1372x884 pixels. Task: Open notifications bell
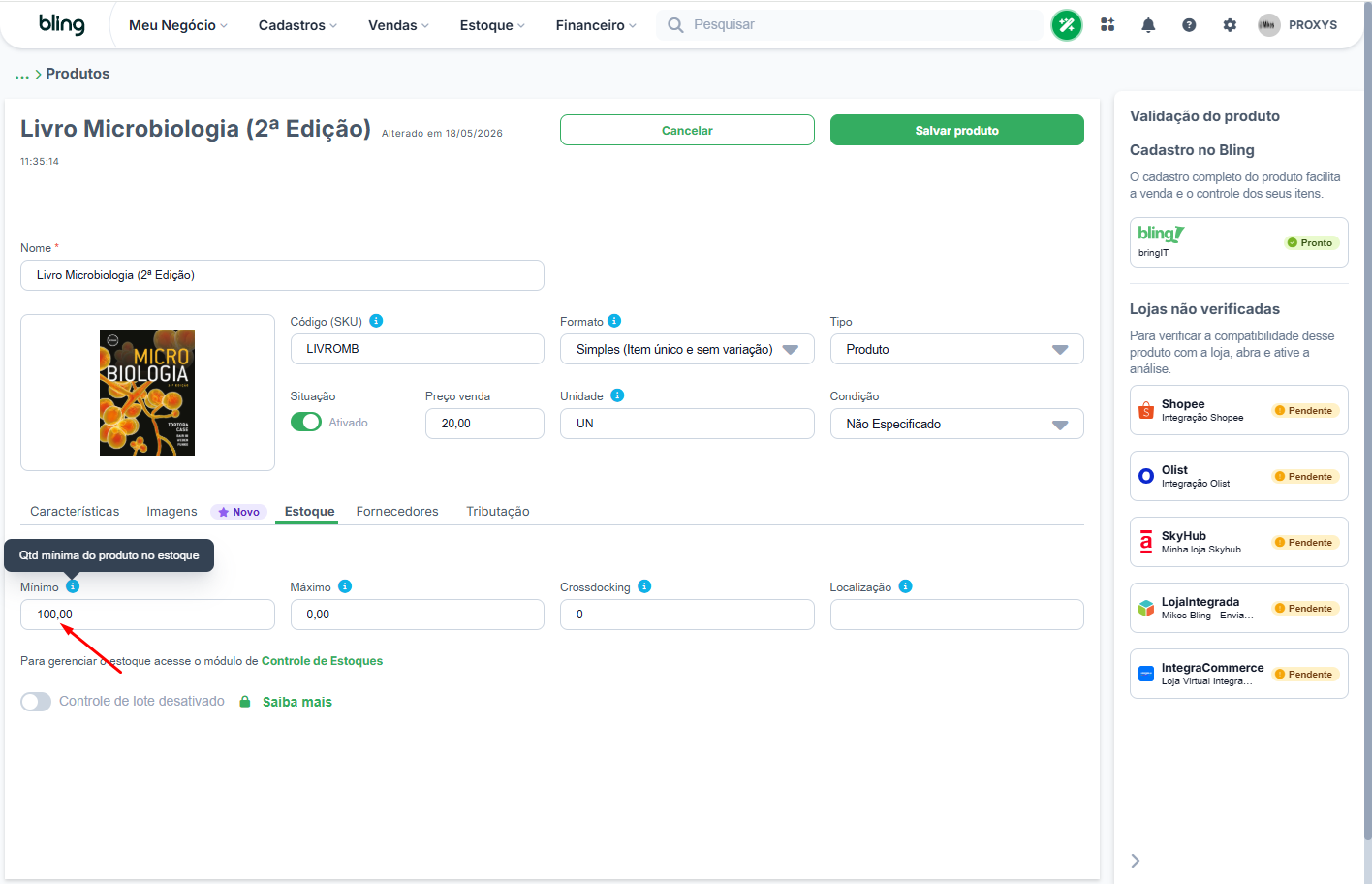pyautogui.click(x=1148, y=25)
